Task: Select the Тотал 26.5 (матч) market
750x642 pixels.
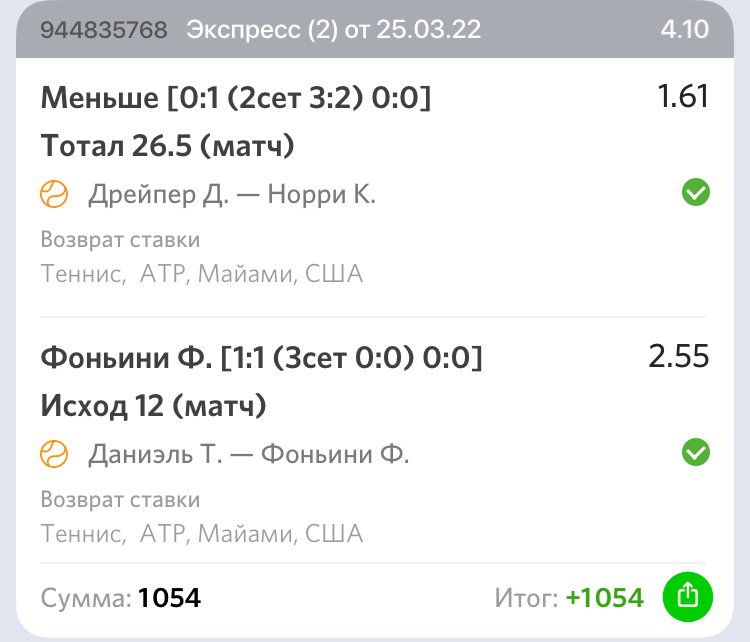Action: point(168,147)
